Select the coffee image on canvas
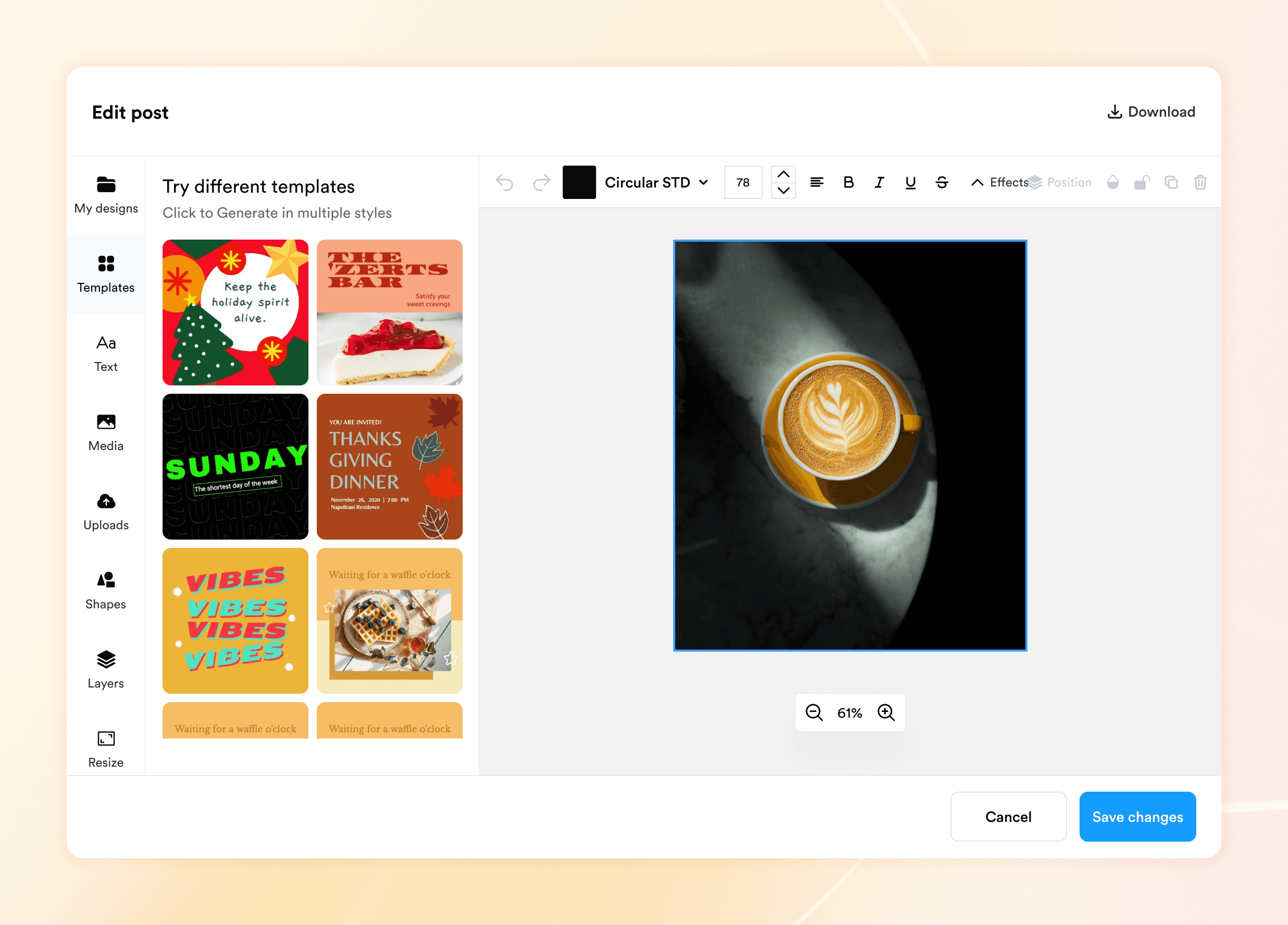Screen dimensions: 1288x925 tap(850, 445)
